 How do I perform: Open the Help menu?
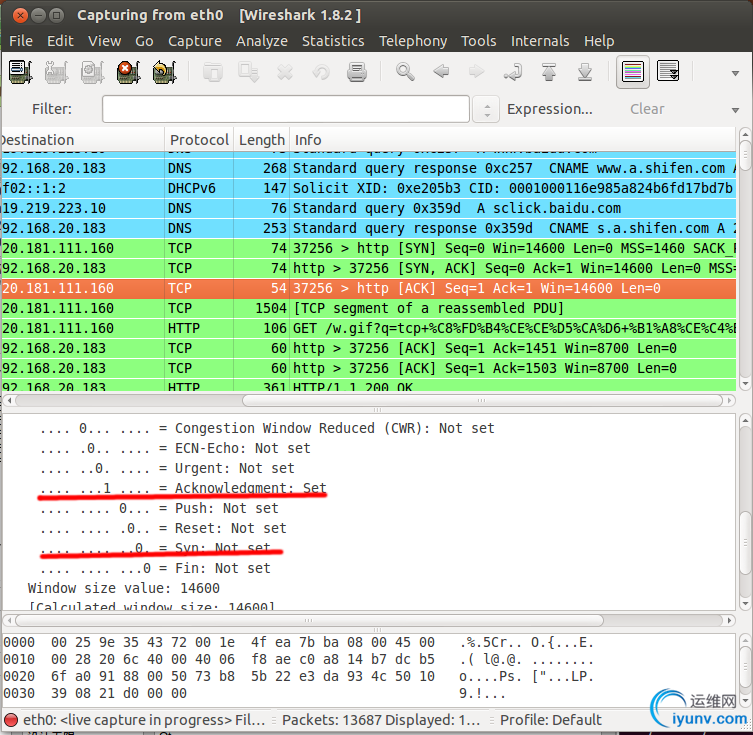(x=599, y=41)
